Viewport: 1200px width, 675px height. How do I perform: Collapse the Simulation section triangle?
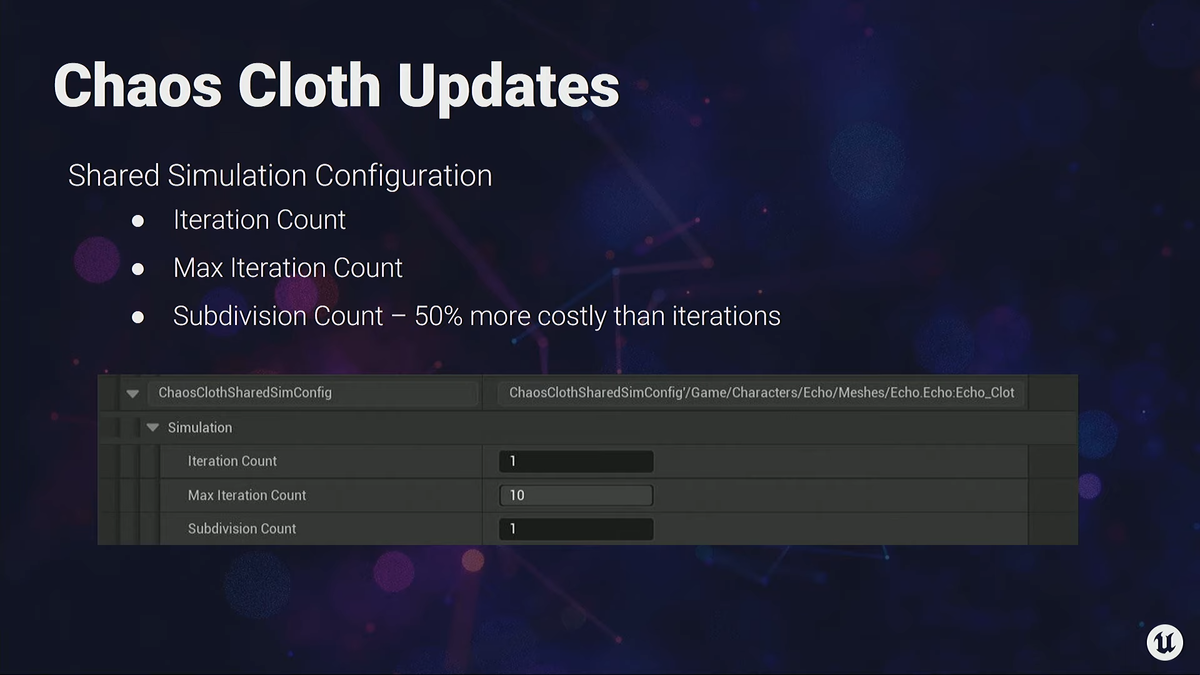coord(153,427)
